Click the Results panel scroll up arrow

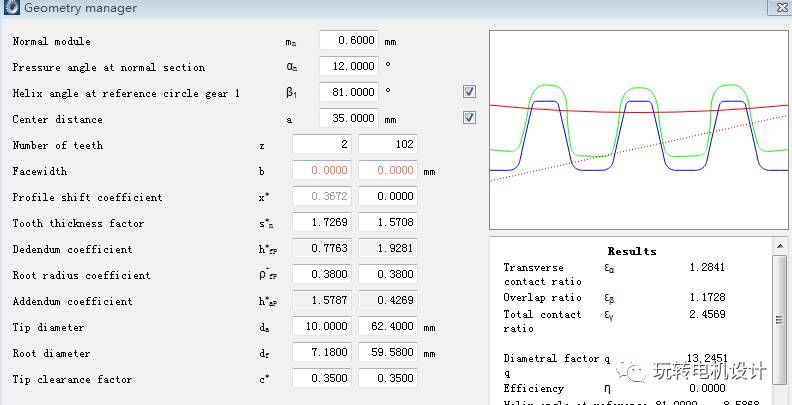(779, 245)
